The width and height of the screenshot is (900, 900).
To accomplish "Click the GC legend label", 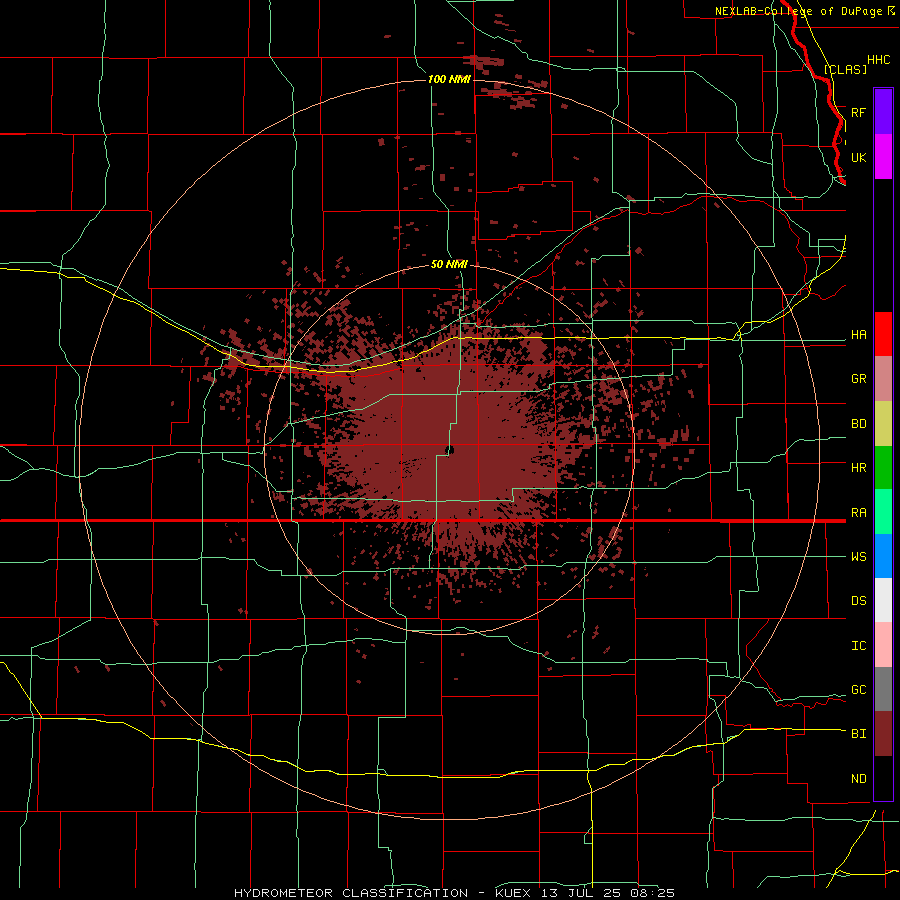I will click(x=858, y=690).
